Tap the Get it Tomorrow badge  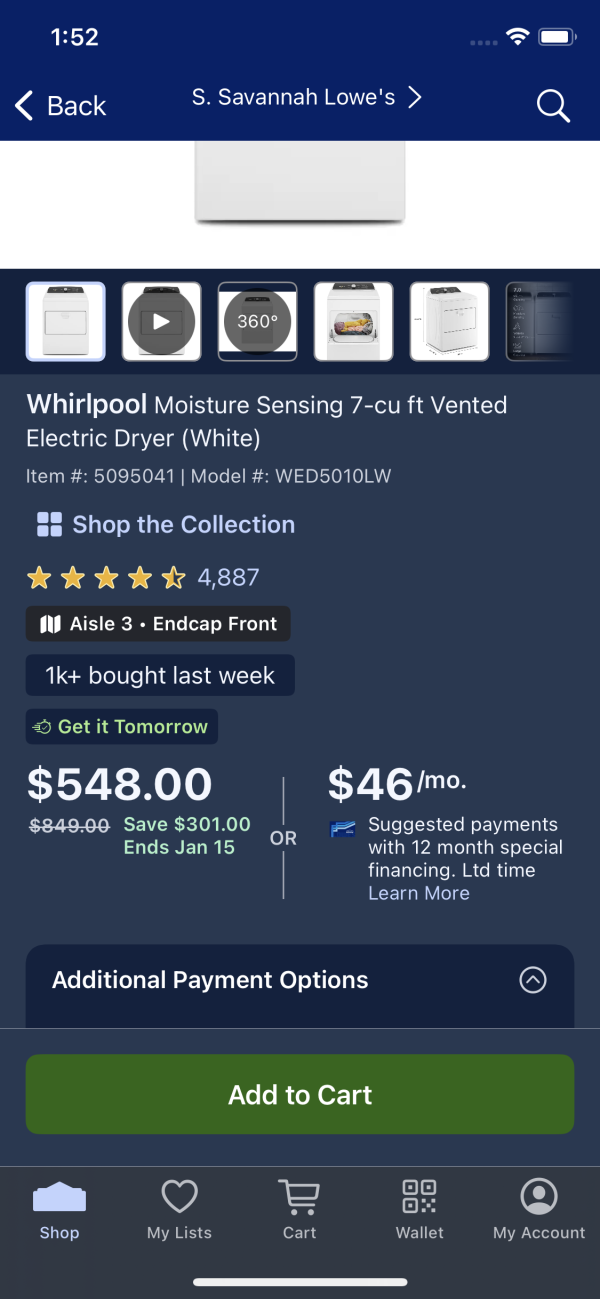tap(122, 727)
